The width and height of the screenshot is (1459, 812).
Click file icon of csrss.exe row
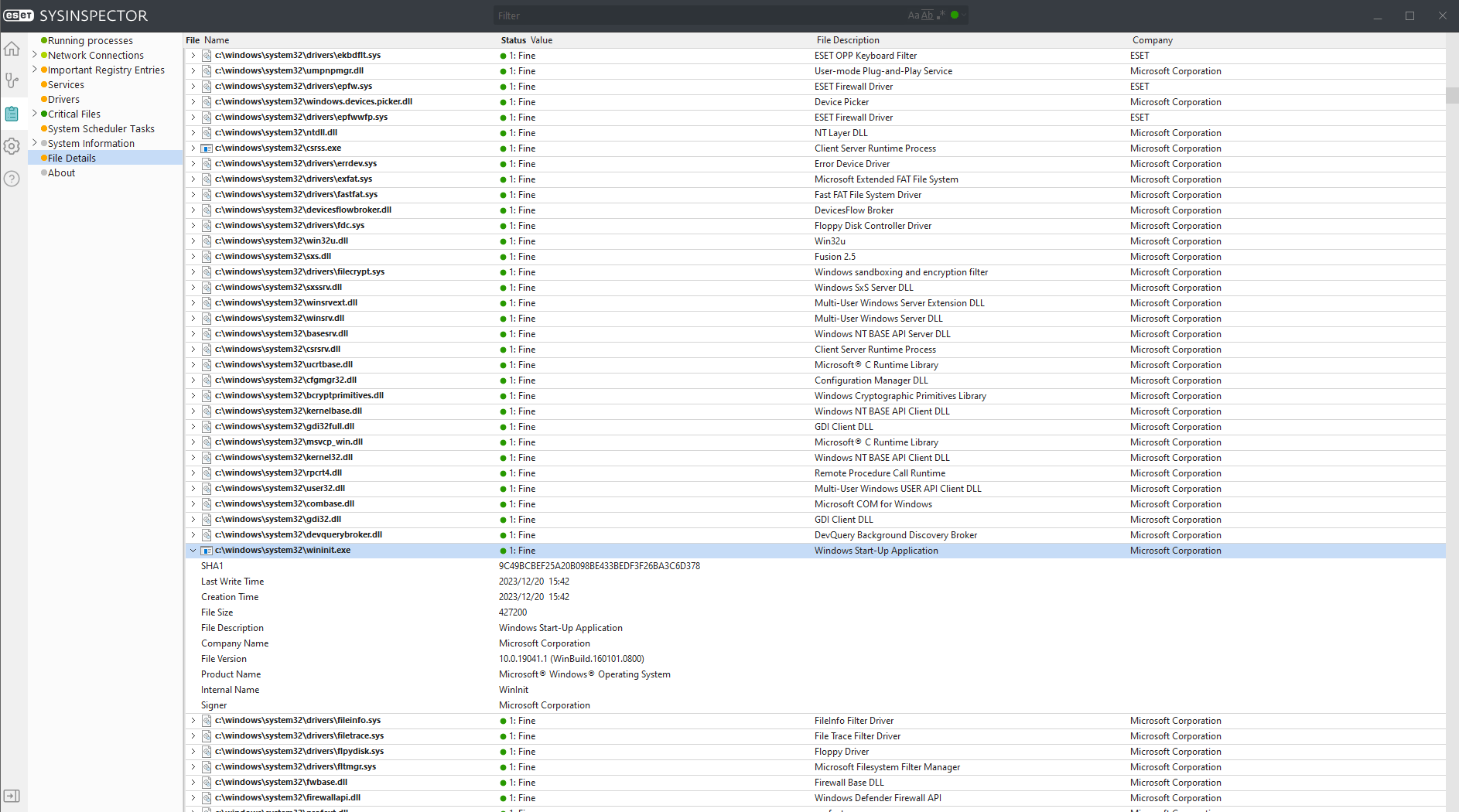coord(207,148)
